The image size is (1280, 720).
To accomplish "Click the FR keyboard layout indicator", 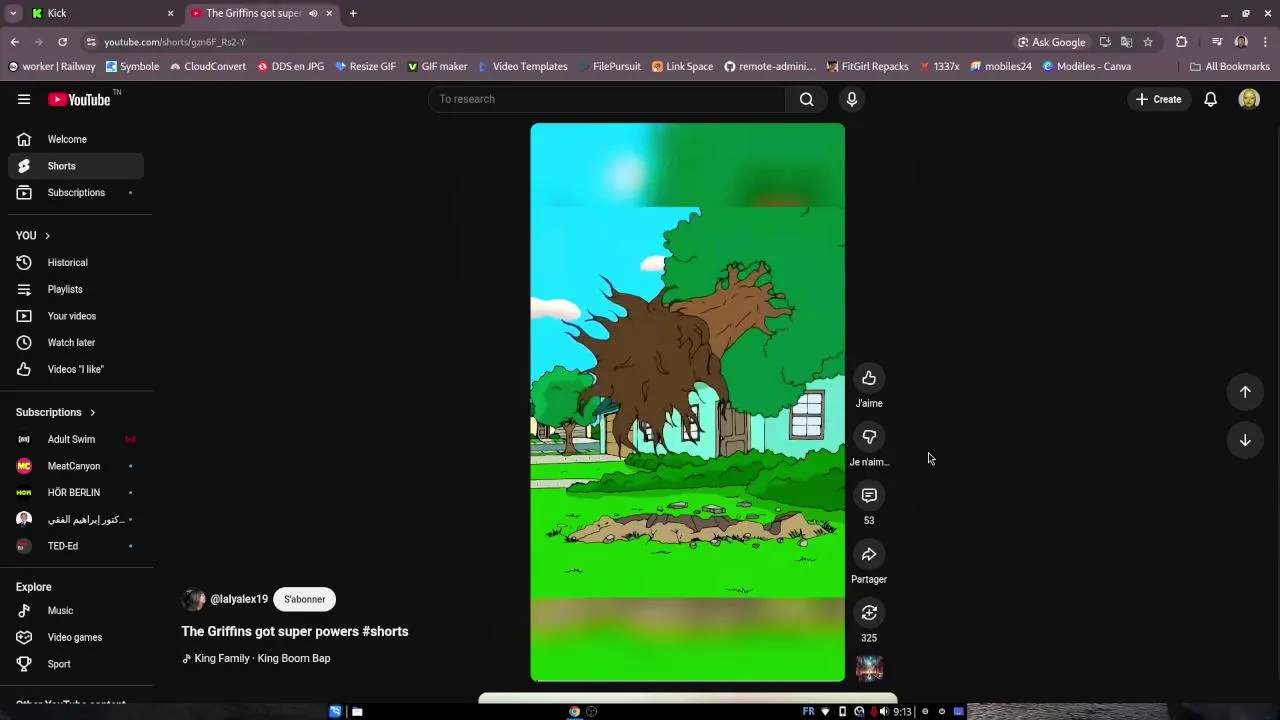I will (808, 711).
